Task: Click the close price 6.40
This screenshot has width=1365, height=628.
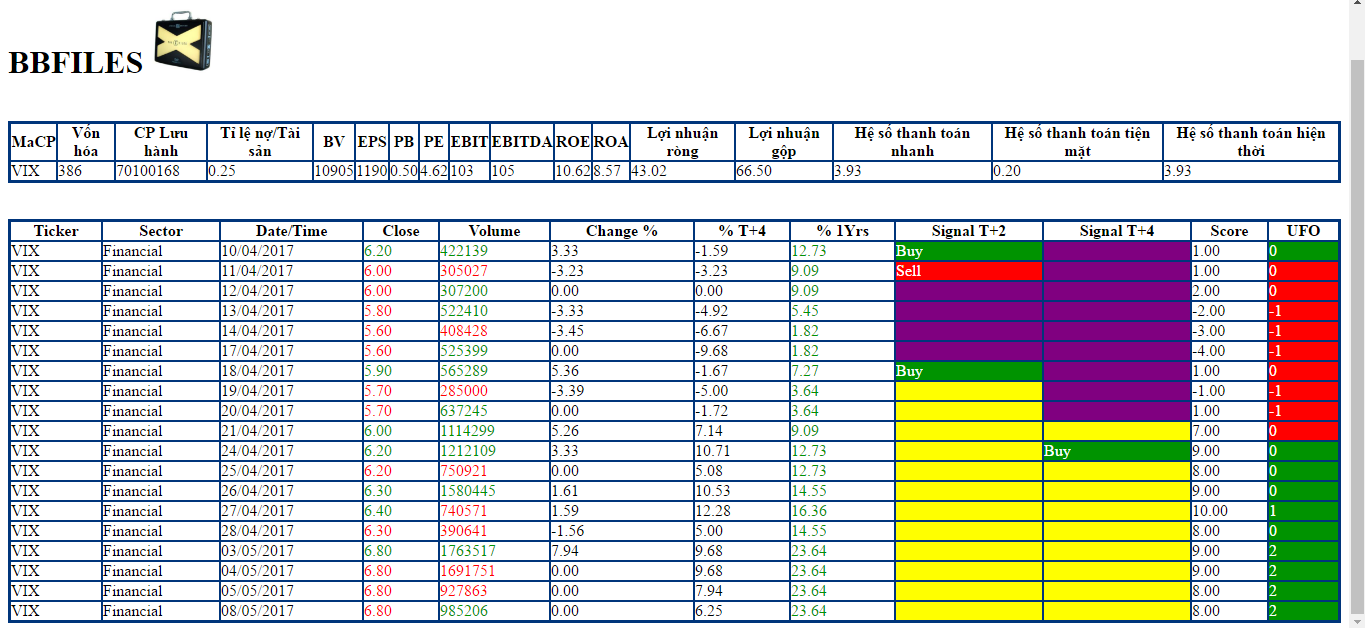Action: click(x=378, y=511)
